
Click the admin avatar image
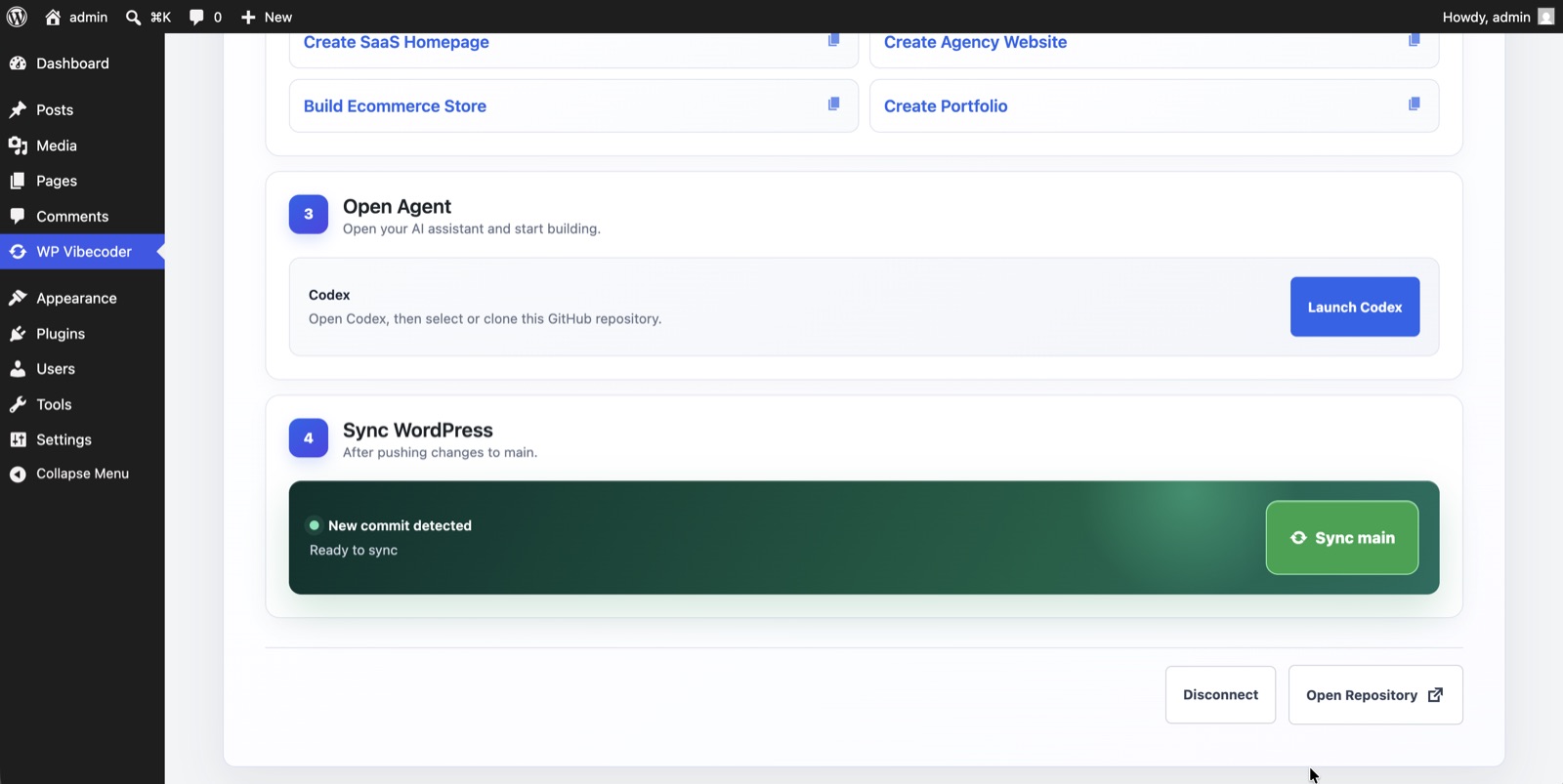1546,17
